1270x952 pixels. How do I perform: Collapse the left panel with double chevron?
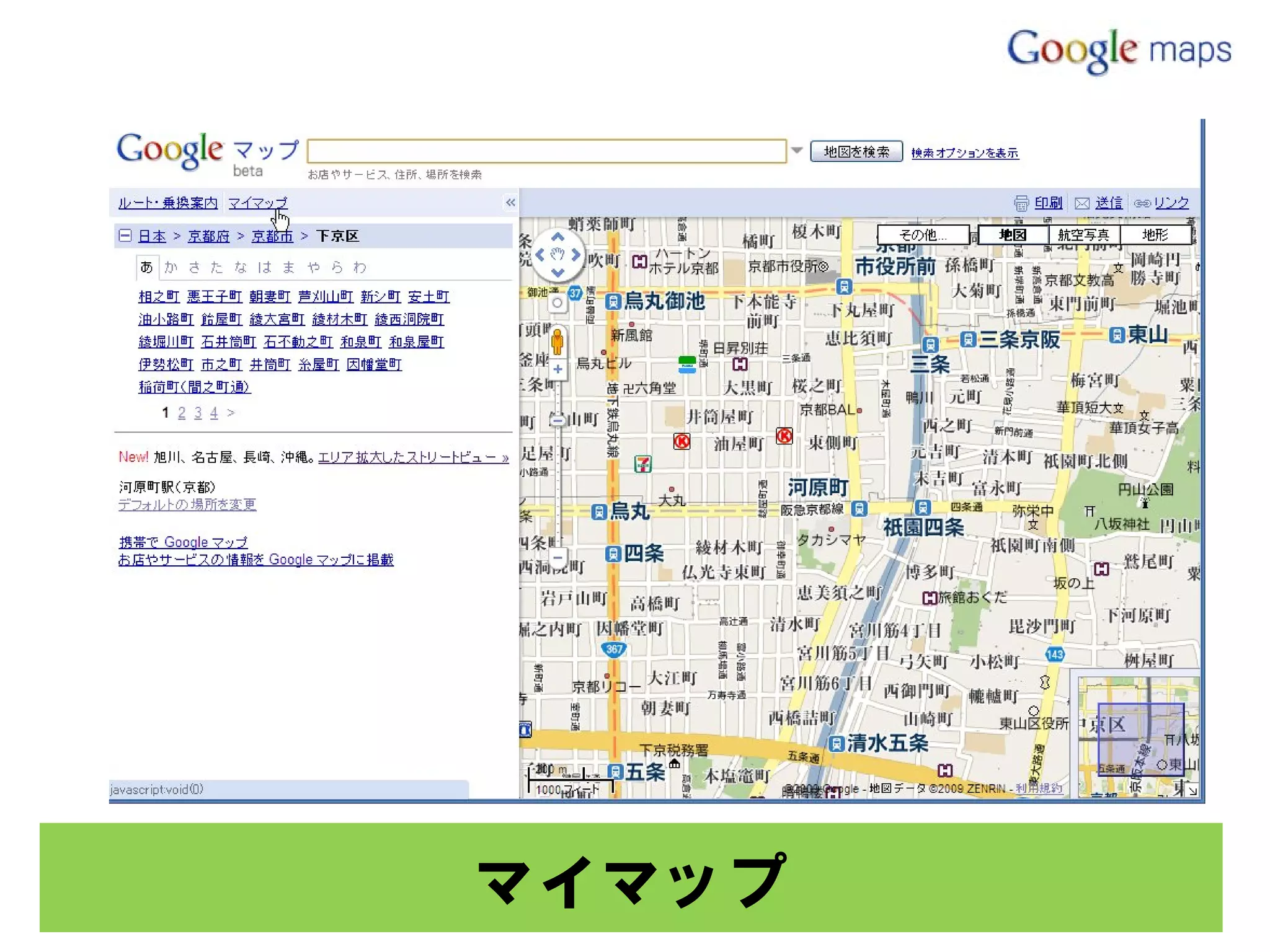coord(510,202)
